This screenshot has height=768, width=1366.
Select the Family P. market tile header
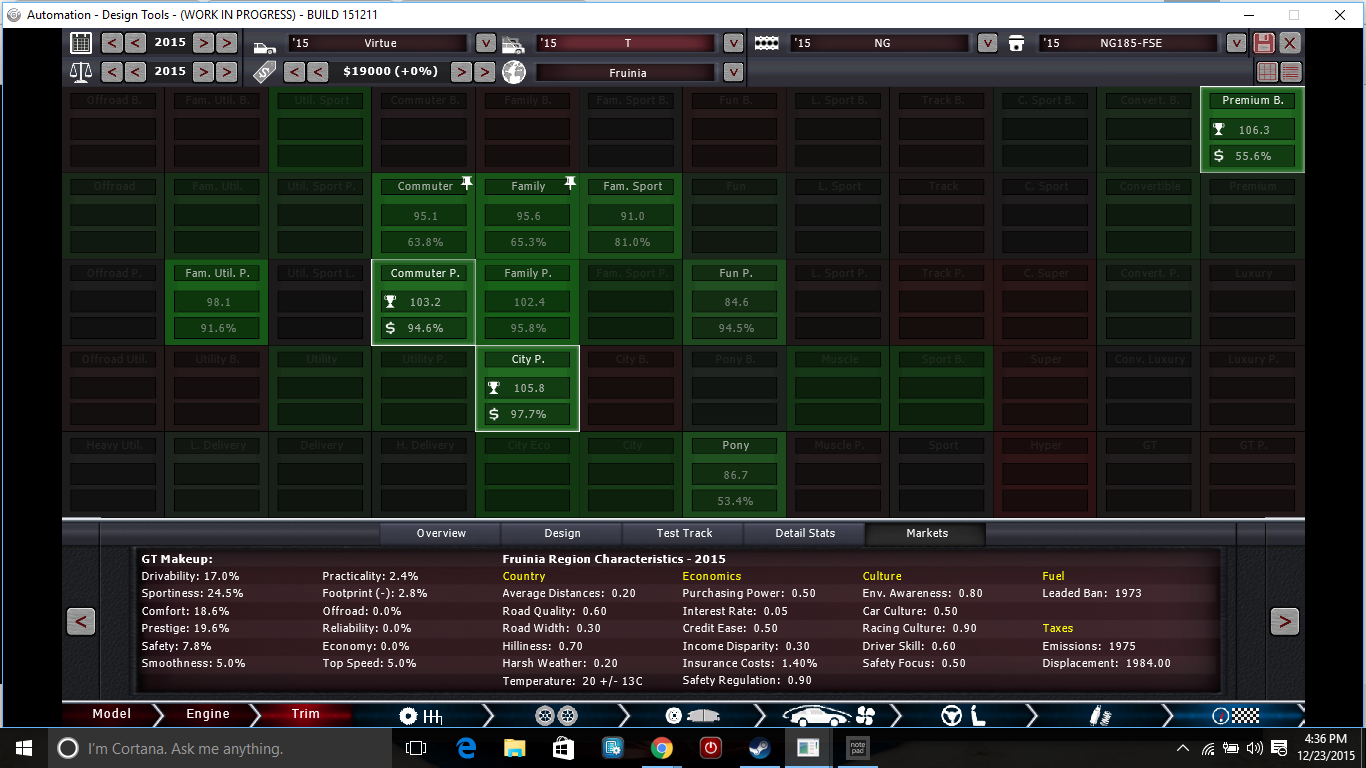point(528,273)
